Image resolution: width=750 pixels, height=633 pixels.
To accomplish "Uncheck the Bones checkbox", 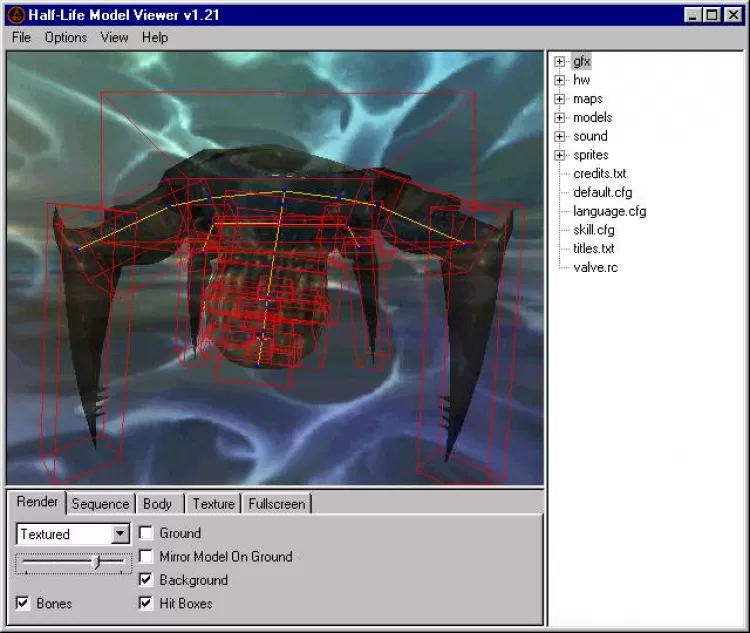I will (x=23, y=603).
